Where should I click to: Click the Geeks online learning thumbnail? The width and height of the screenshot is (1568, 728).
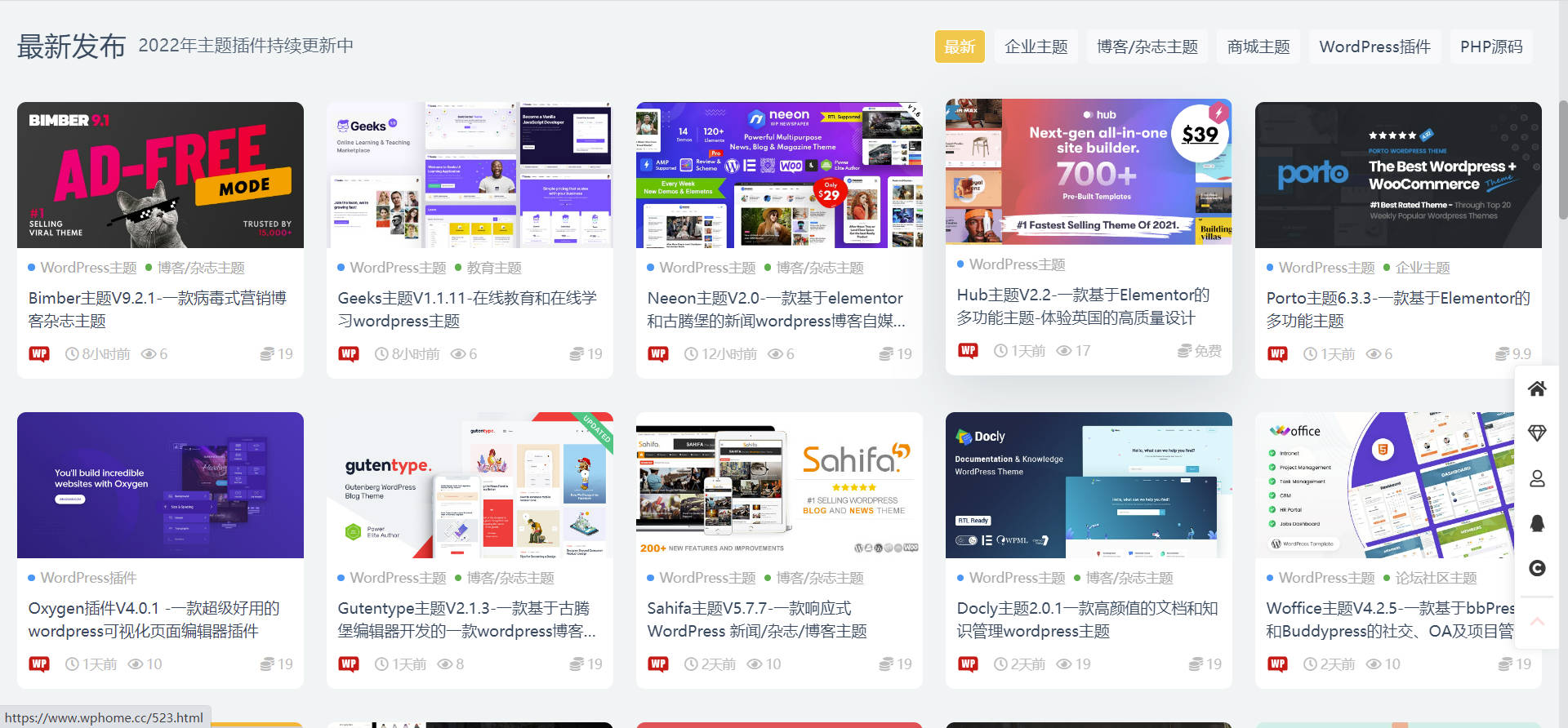tap(470, 175)
